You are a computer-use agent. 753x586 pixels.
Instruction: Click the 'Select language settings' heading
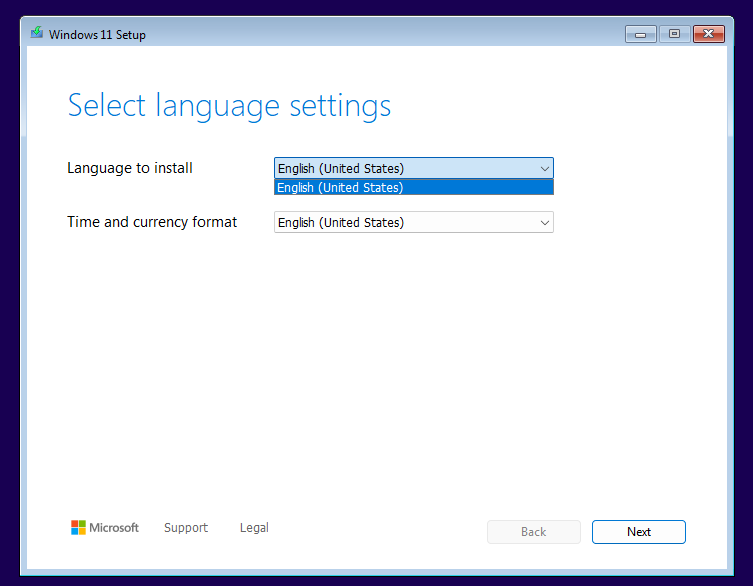[x=229, y=106]
